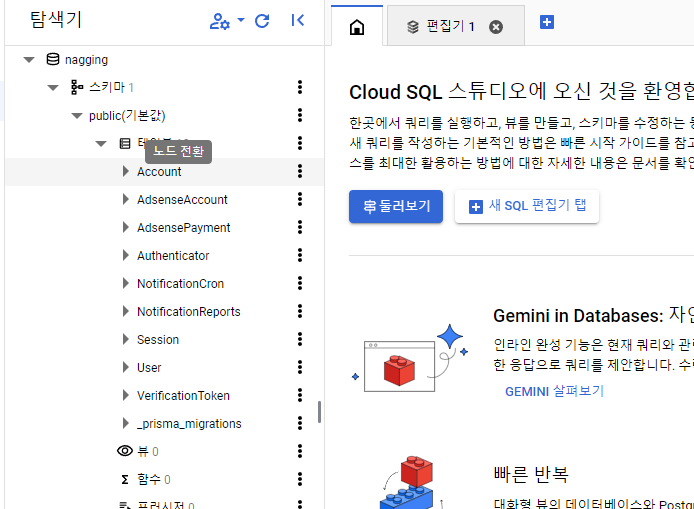Collapse the 스키마 node

(53, 88)
